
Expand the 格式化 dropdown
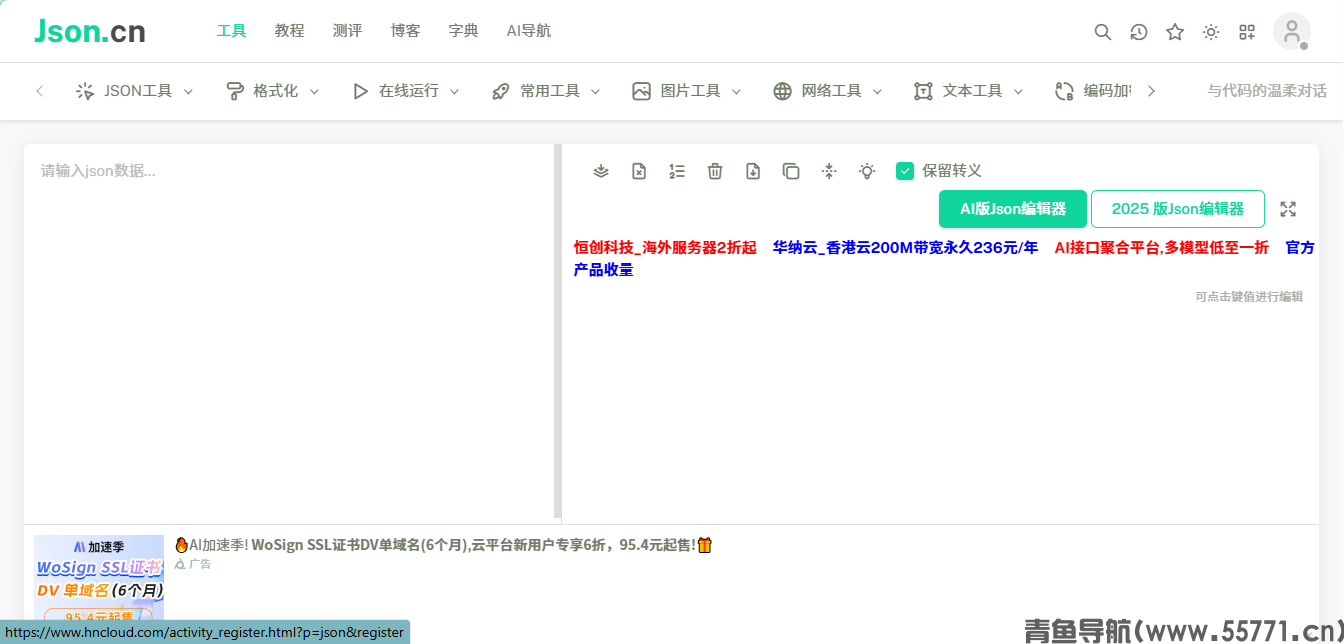314,91
